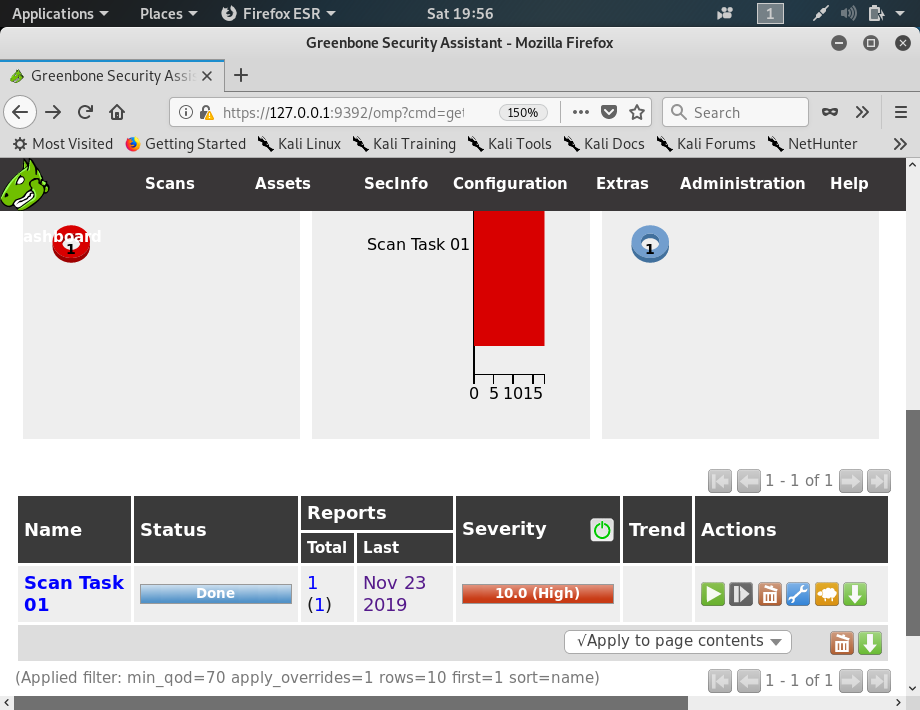The height and width of the screenshot is (710, 920).
Task: Show more toolbar tools via the navigation bar chevron
Action: tap(862, 112)
